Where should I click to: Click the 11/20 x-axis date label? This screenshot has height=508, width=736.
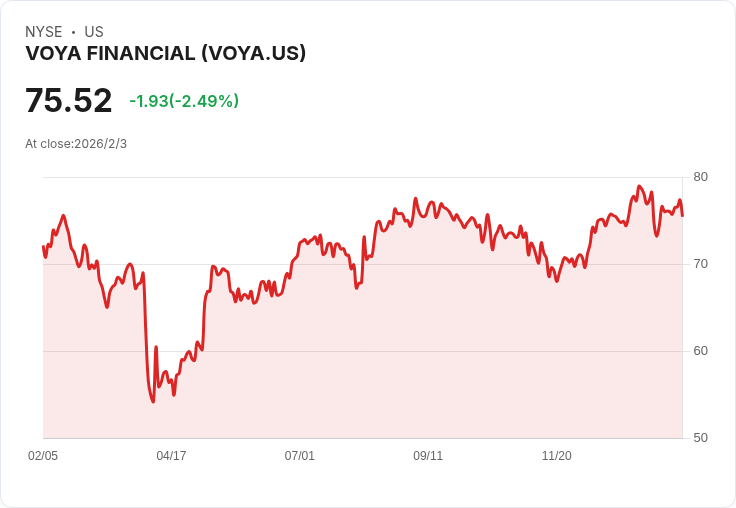pos(556,455)
